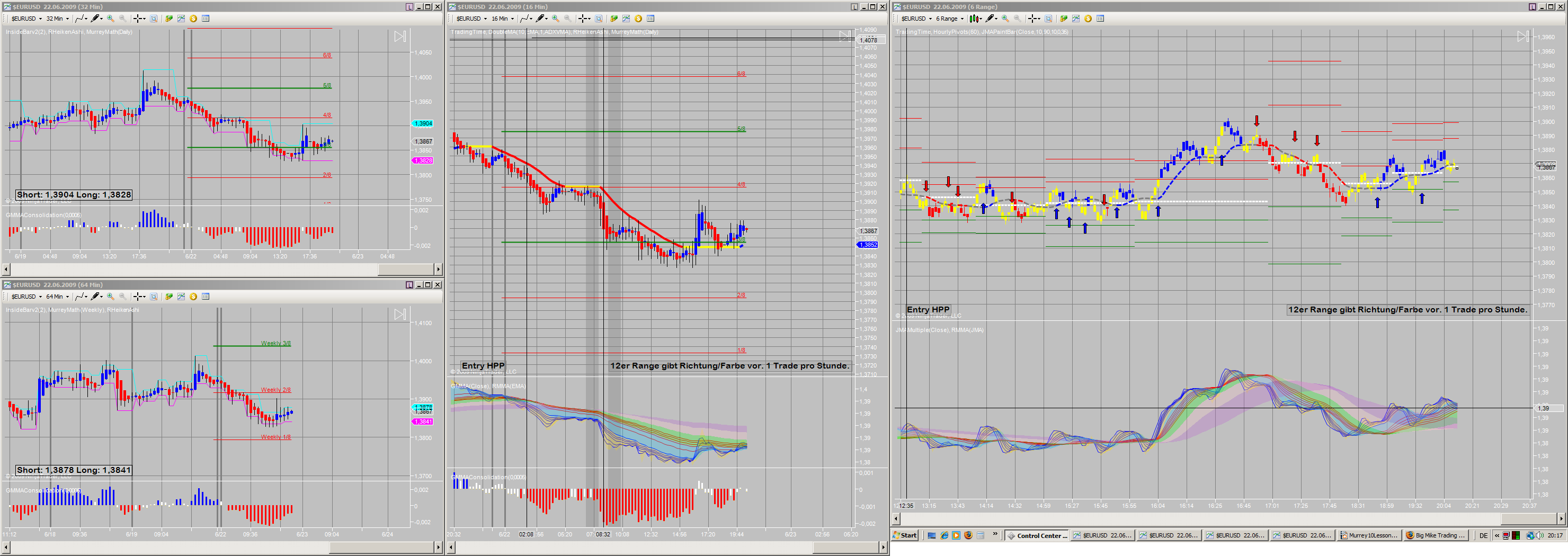Toggle the link button in the 64 Min title bar
The image size is (1568, 556).
coord(409,285)
